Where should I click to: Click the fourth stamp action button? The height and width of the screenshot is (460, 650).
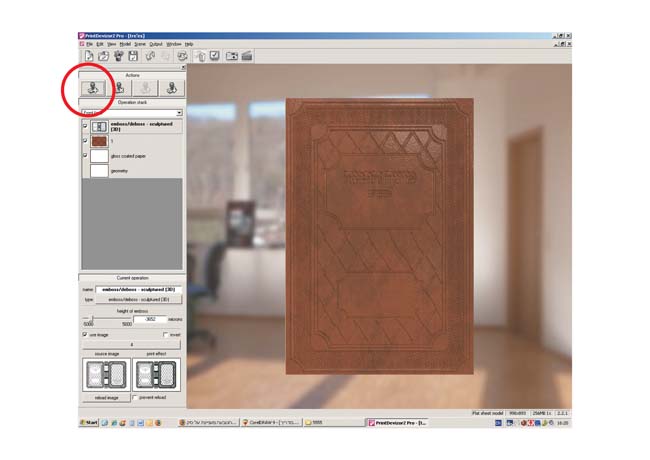(x=171, y=88)
